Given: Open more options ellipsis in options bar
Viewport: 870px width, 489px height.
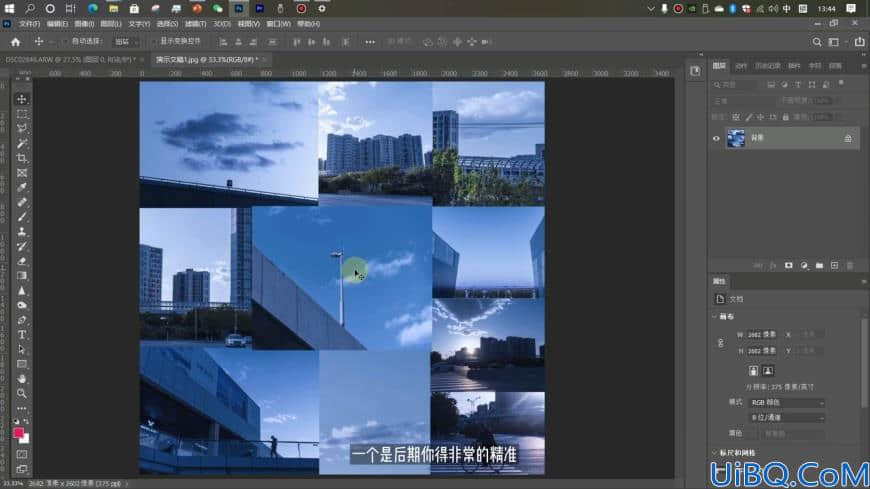Looking at the screenshot, I should click(370, 42).
